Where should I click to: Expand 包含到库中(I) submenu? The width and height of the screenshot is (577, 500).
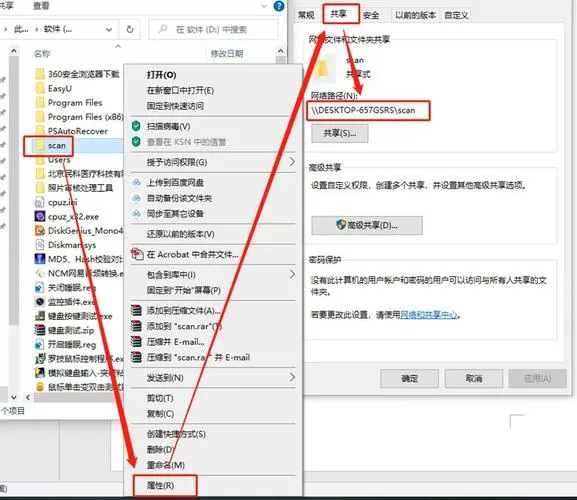tap(213, 274)
